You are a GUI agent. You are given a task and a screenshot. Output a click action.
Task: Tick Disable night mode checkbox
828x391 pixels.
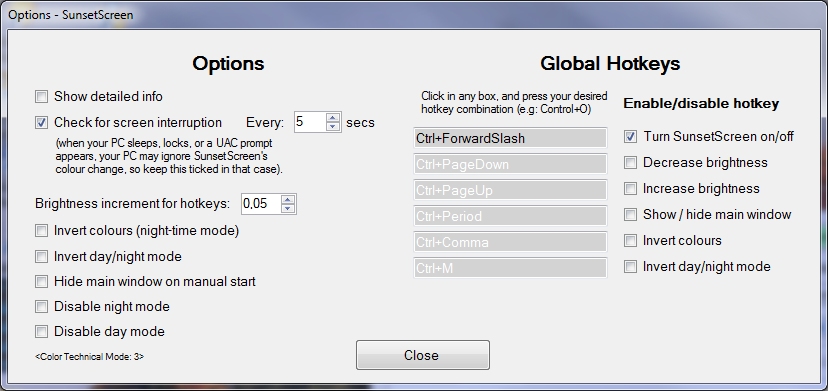click(41, 306)
